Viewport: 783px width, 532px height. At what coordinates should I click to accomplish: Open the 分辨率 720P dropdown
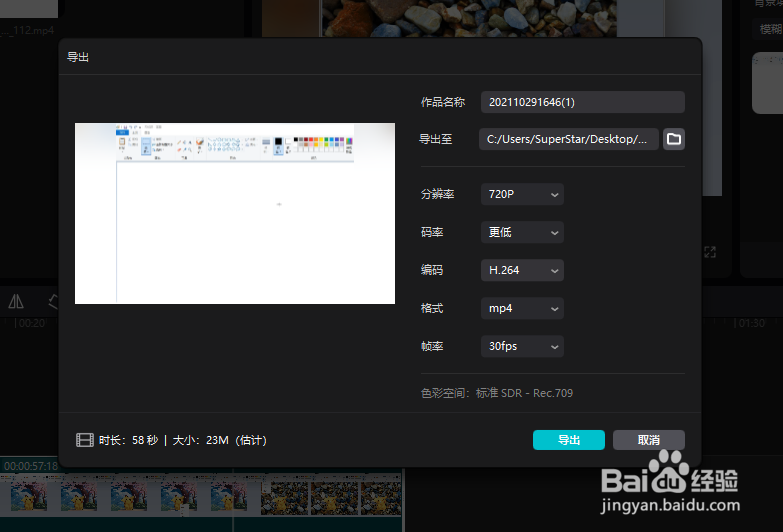click(522, 194)
